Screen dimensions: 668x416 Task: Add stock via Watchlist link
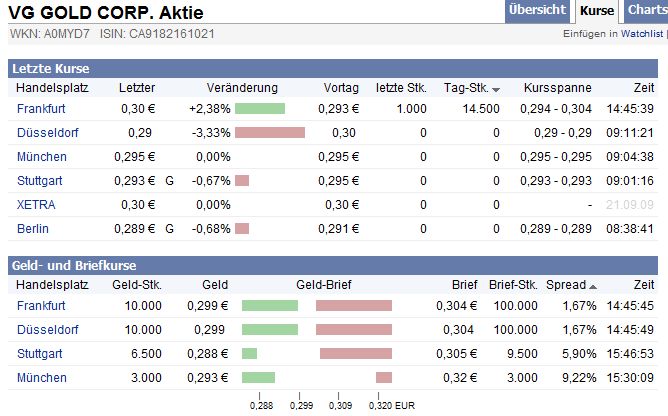(x=641, y=34)
